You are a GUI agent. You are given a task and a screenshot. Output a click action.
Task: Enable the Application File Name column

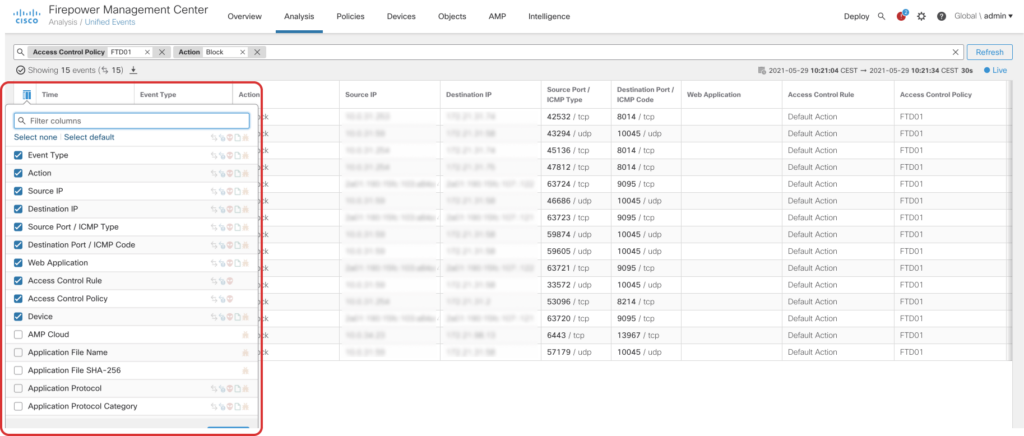coord(18,352)
